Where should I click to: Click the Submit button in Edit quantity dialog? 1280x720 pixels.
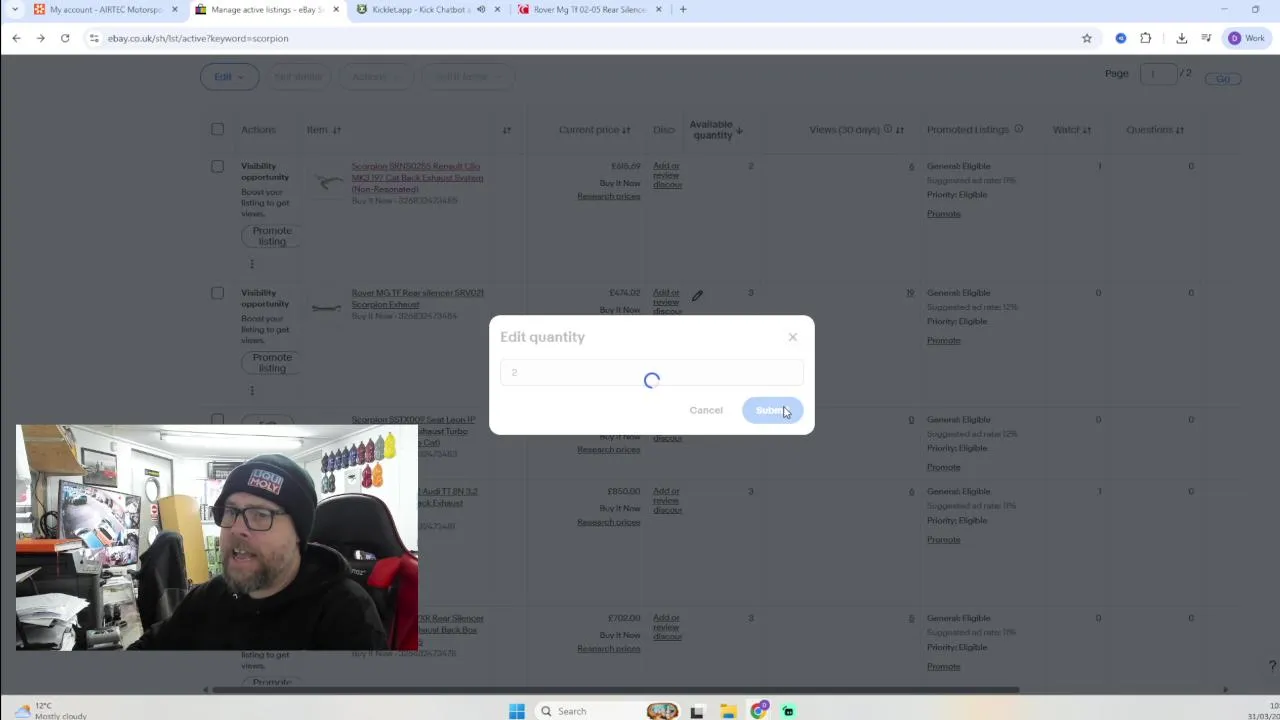772,410
